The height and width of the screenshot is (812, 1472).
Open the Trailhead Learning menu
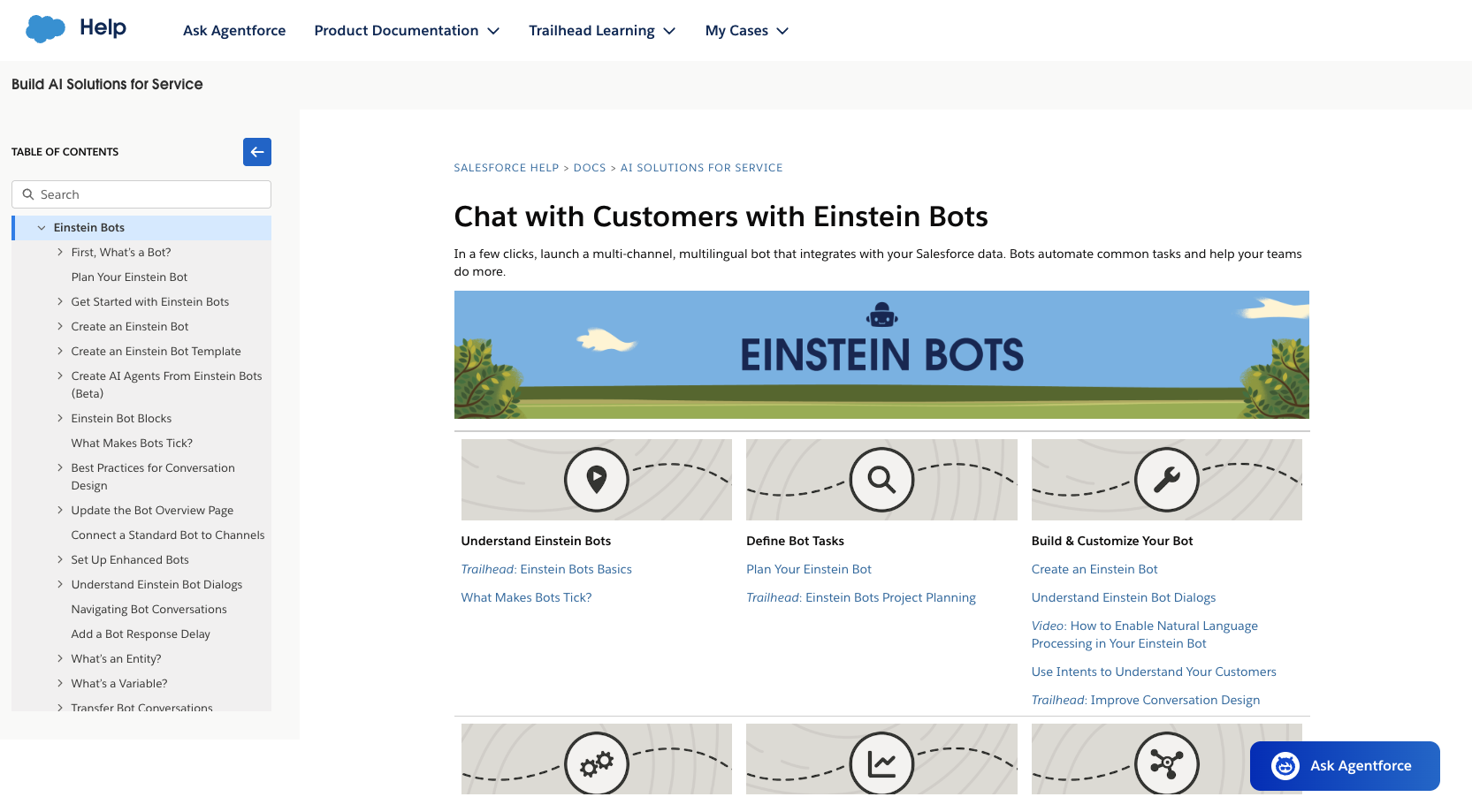pyautogui.click(x=602, y=30)
